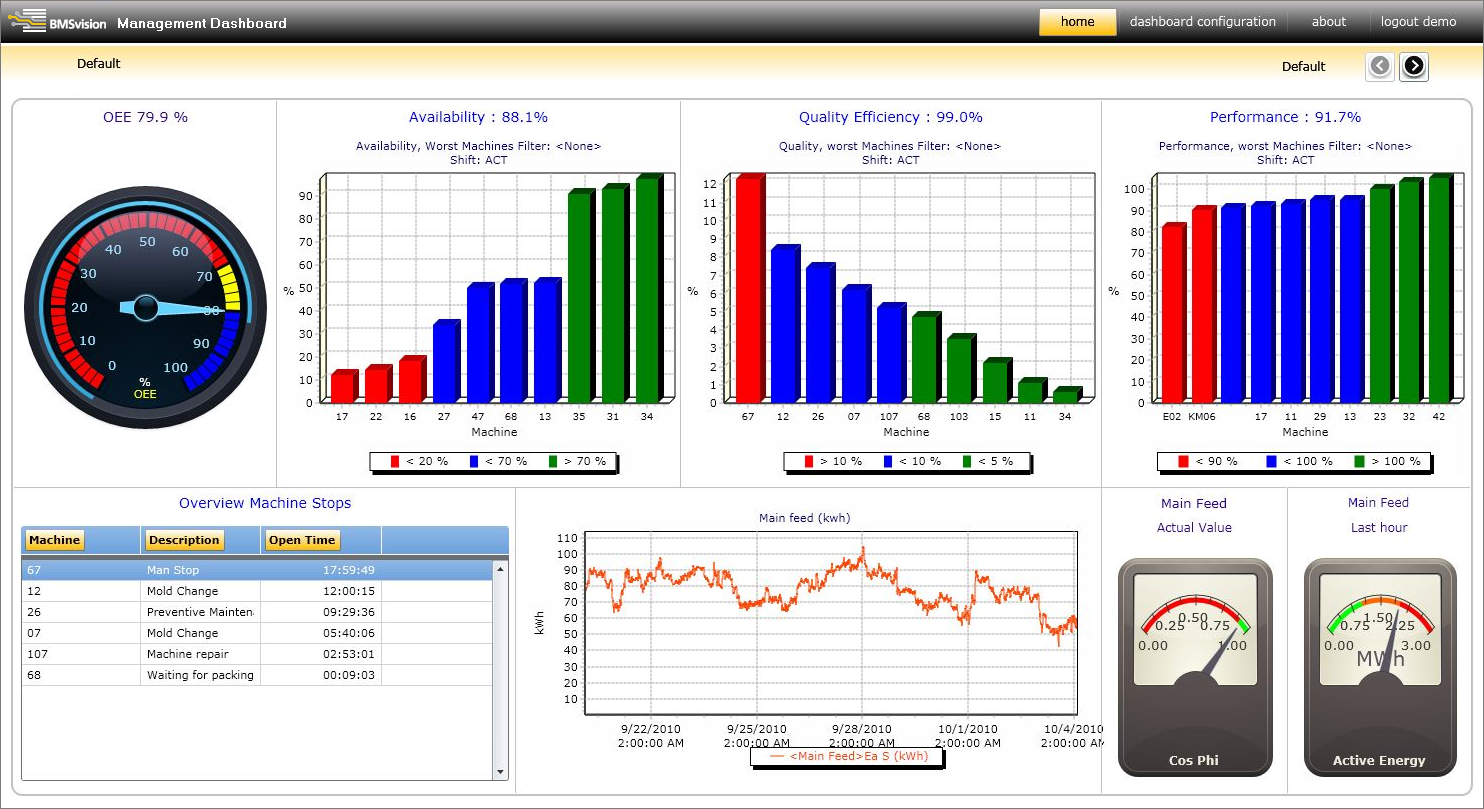Click red '< 20 %' legend swatch in Availability

tap(395, 462)
